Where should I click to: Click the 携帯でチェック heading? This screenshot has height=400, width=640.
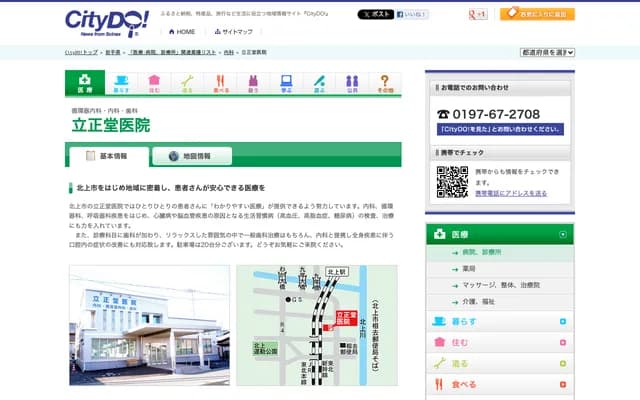pyautogui.click(x=462, y=153)
